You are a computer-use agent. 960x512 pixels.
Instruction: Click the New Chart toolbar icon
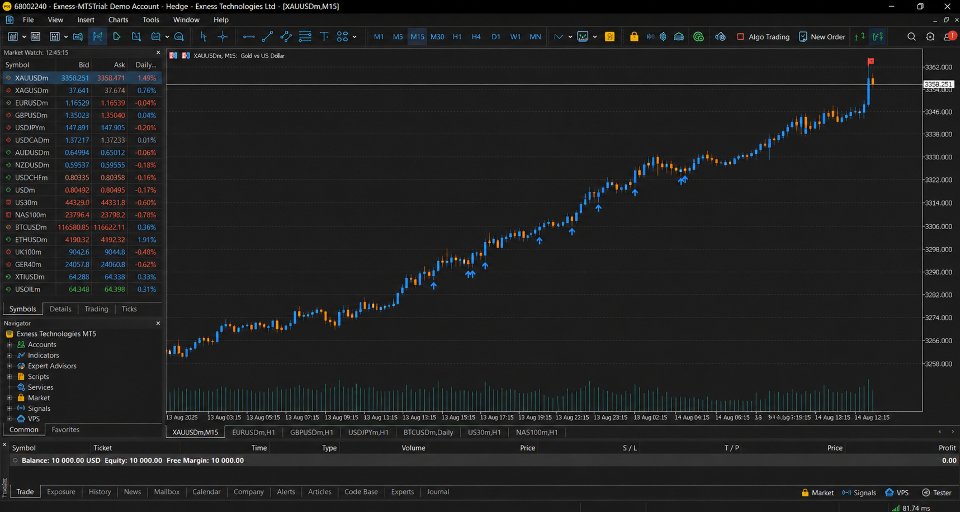pos(13,37)
